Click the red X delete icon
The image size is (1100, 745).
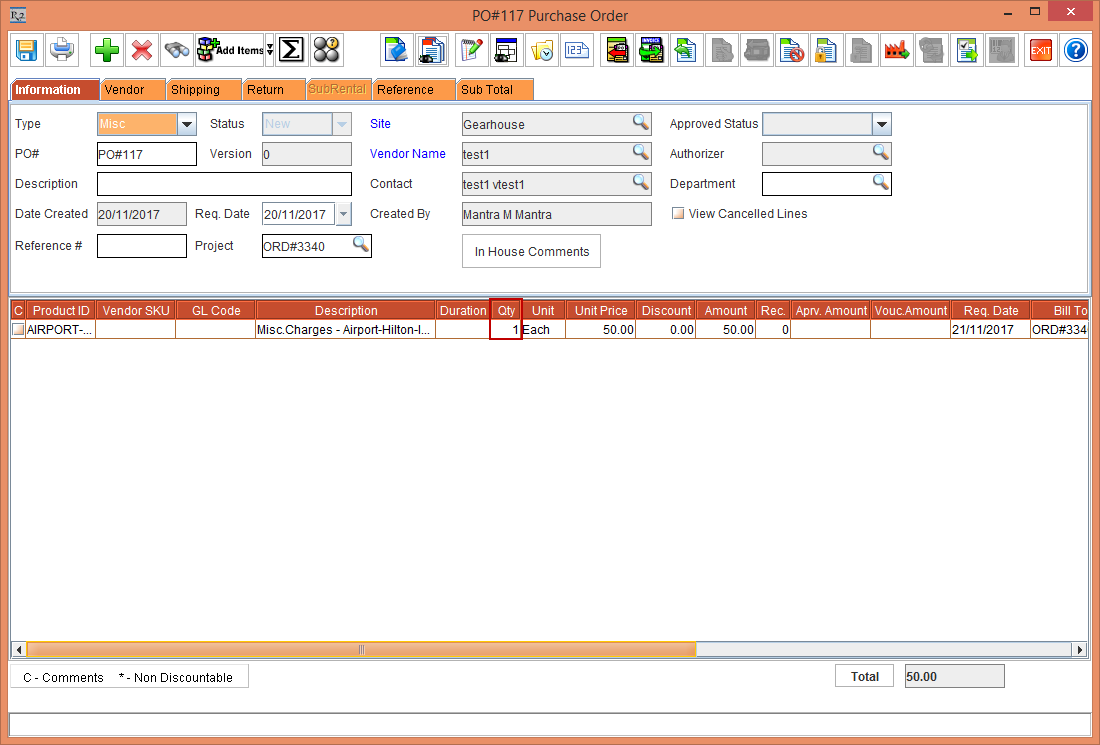tap(142, 49)
